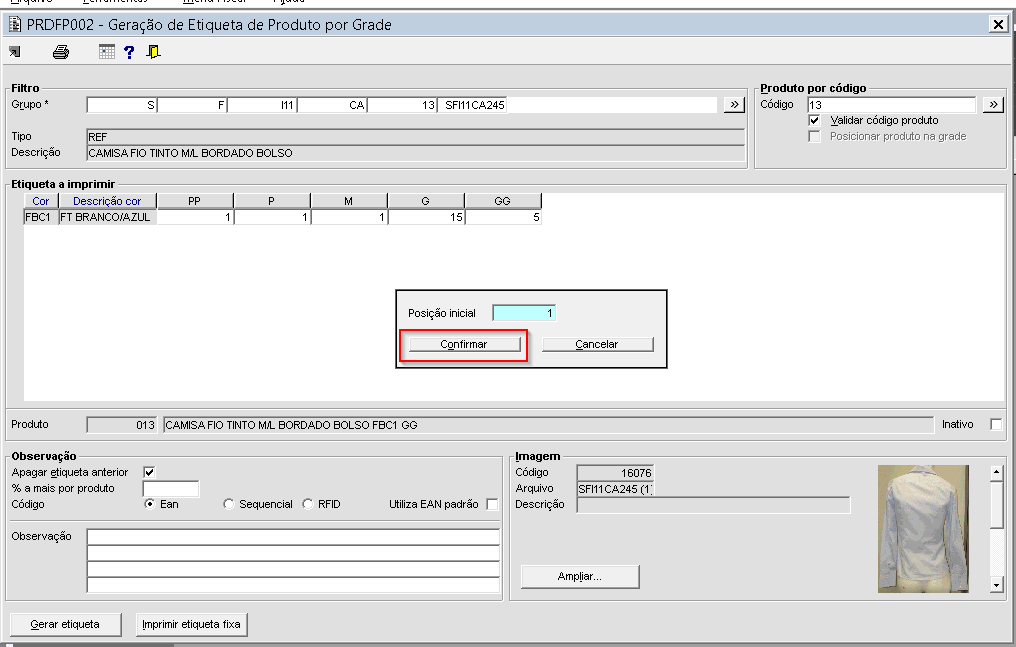The height and width of the screenshot is (647, 1016).
Task: Click the Código field containing 13
Action: [892, 105]
